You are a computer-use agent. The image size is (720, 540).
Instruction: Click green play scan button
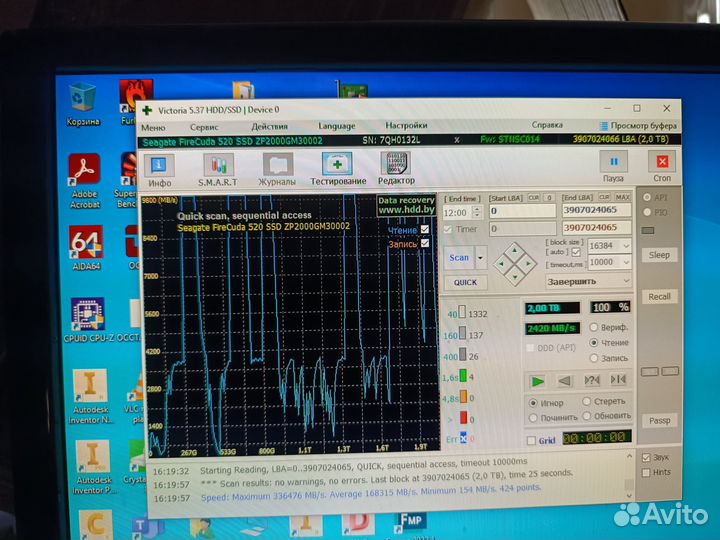(538, 381)
